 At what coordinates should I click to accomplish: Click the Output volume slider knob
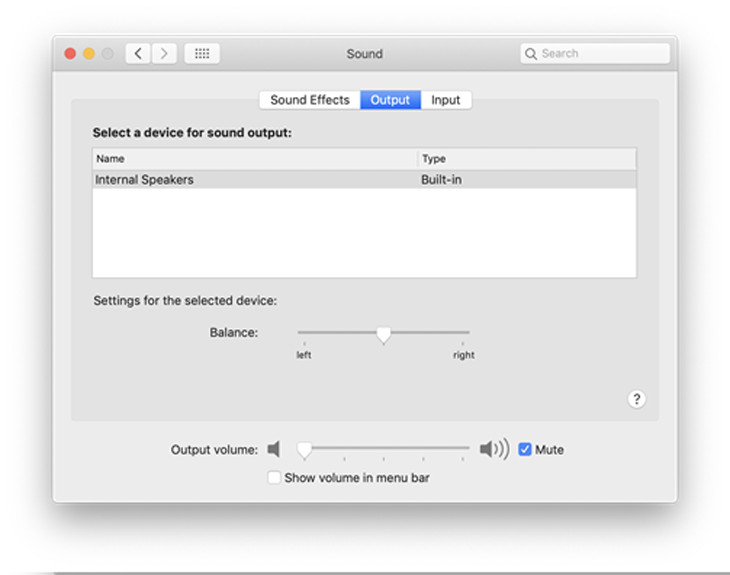(304, 452)
